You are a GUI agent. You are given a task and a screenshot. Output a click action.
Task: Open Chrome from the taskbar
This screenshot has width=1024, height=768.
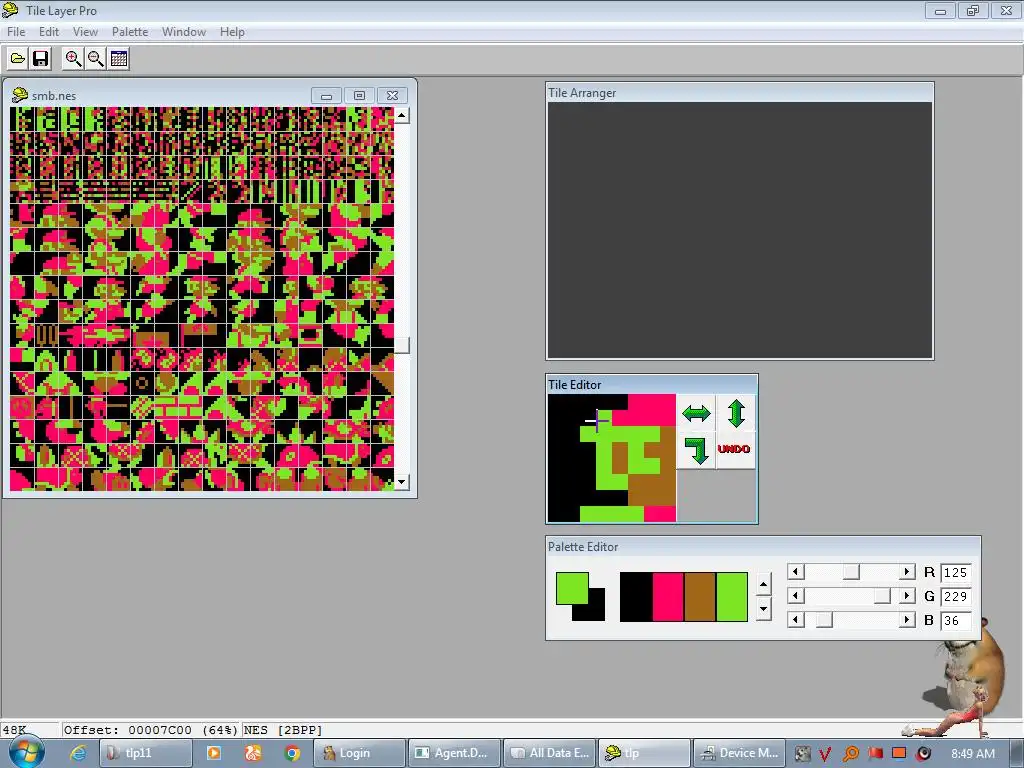(292, 753)
